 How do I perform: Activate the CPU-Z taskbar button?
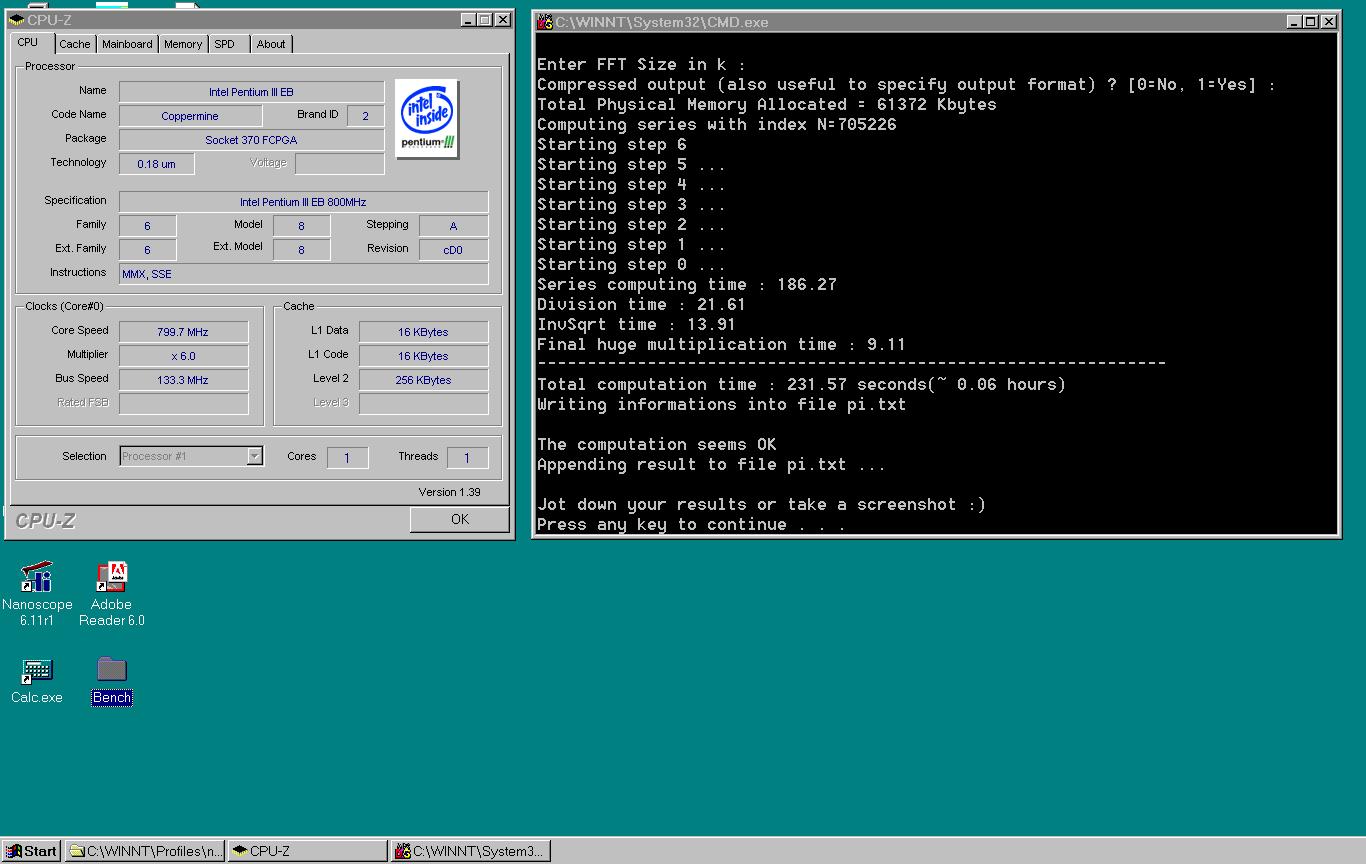(x=307, y=851)
